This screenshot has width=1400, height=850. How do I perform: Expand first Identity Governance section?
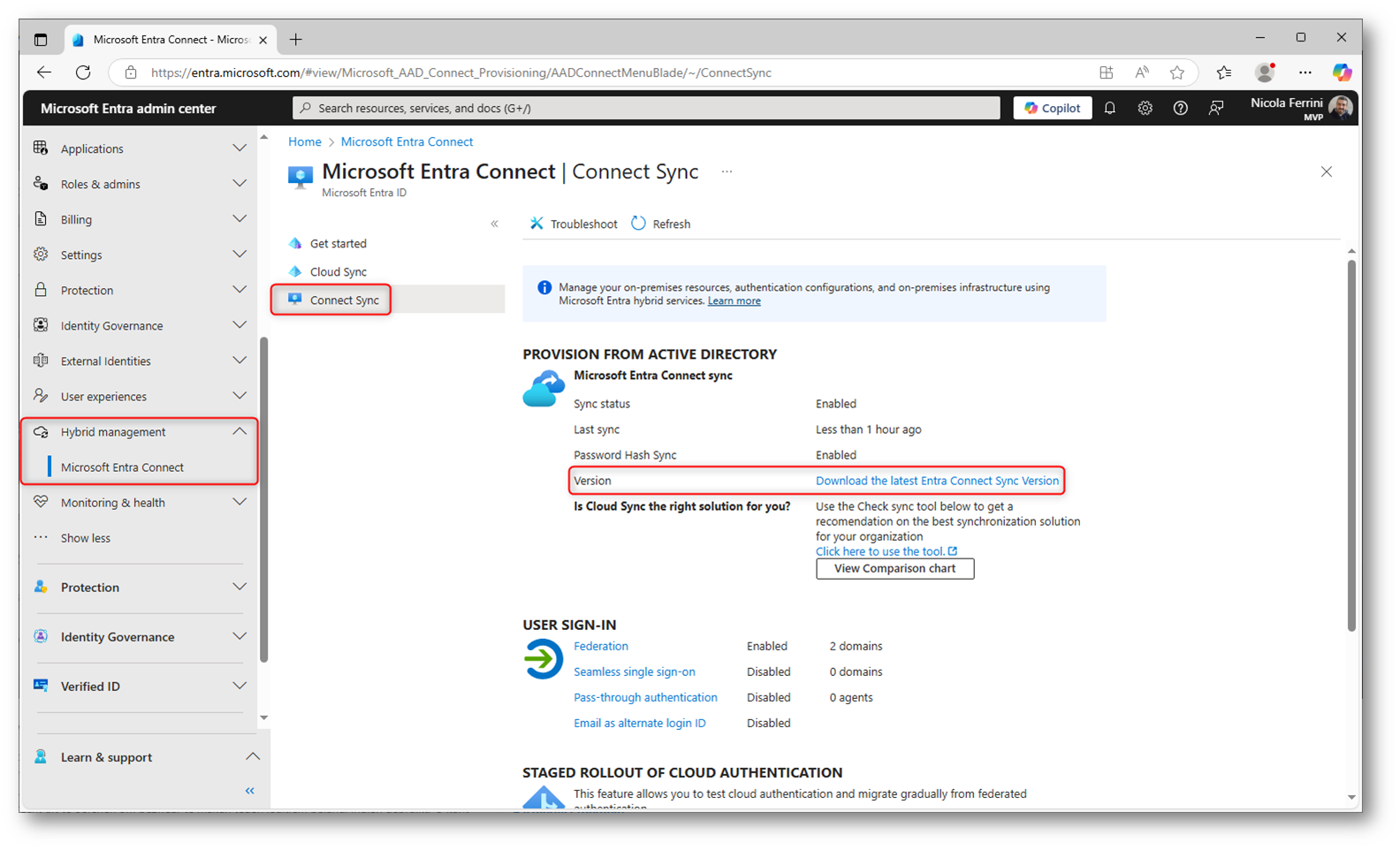click(140, 325)
